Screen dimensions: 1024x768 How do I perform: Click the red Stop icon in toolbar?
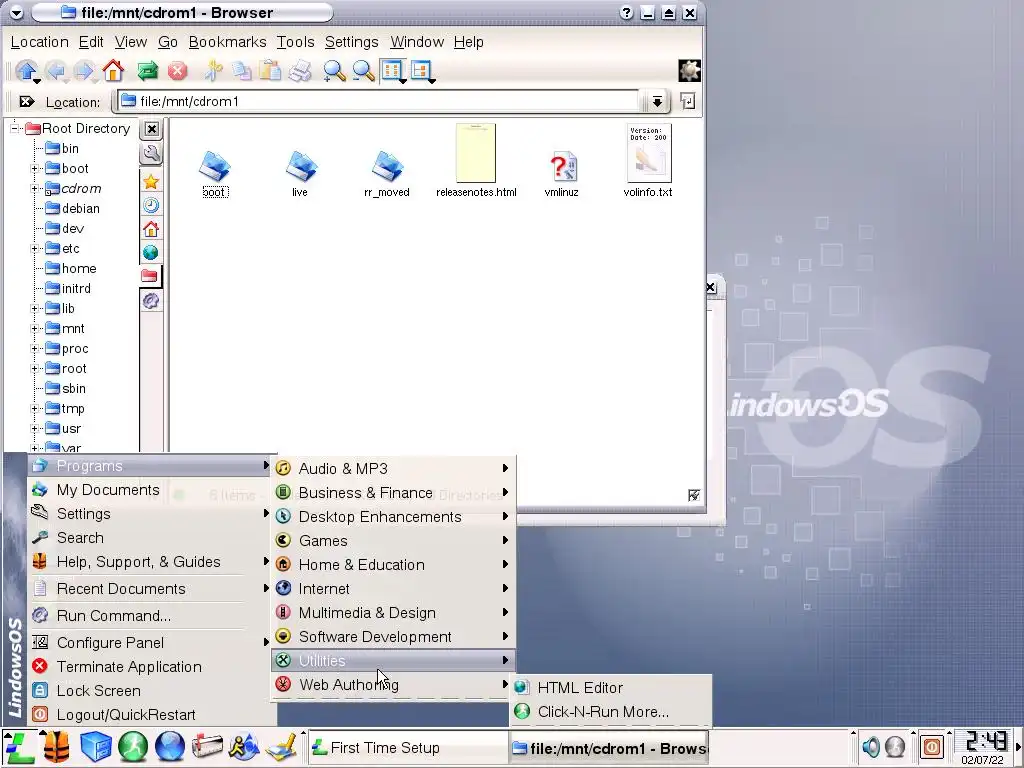pyautogui.click(x=177, y=71)
